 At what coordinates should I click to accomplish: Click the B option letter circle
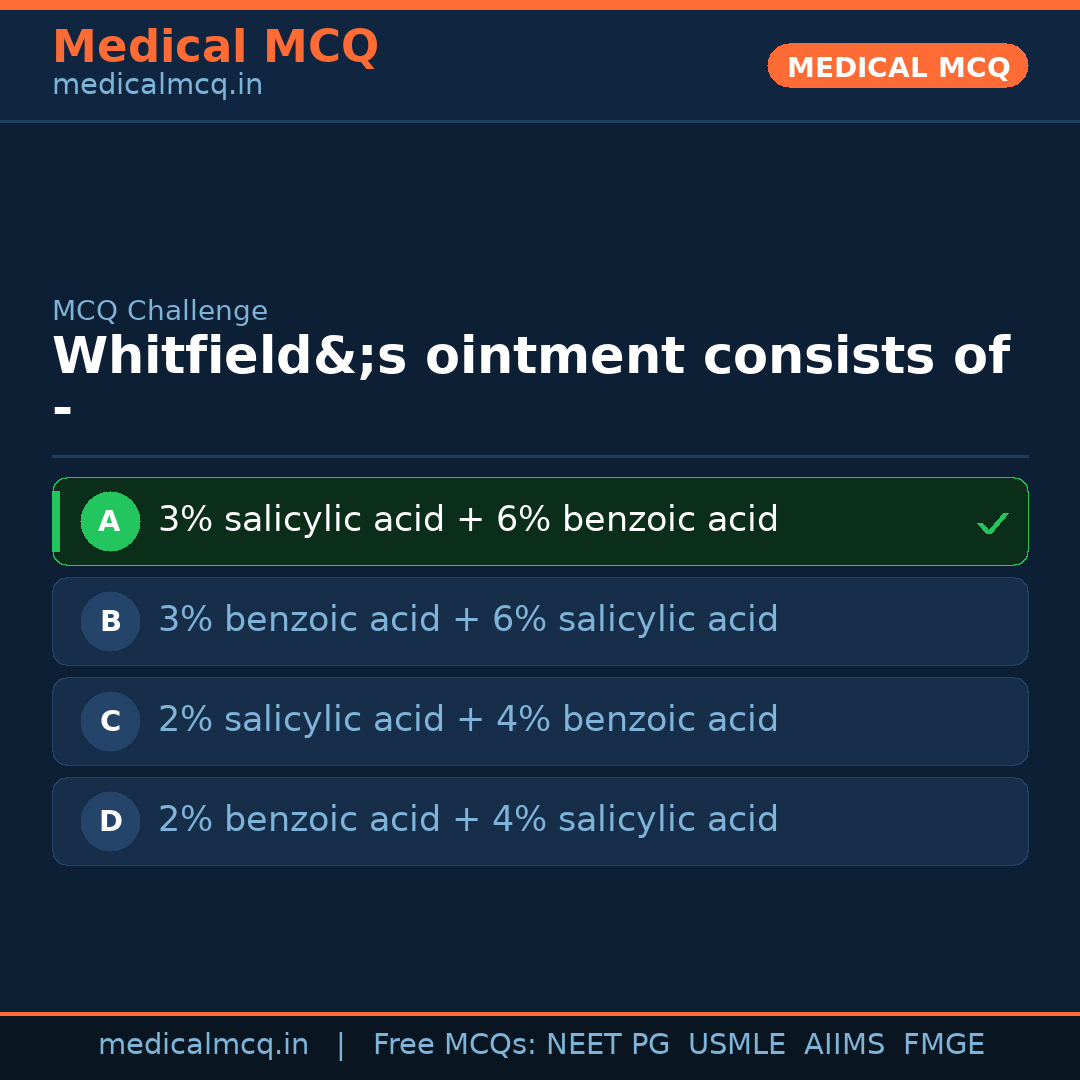click(x=110, y=621)
